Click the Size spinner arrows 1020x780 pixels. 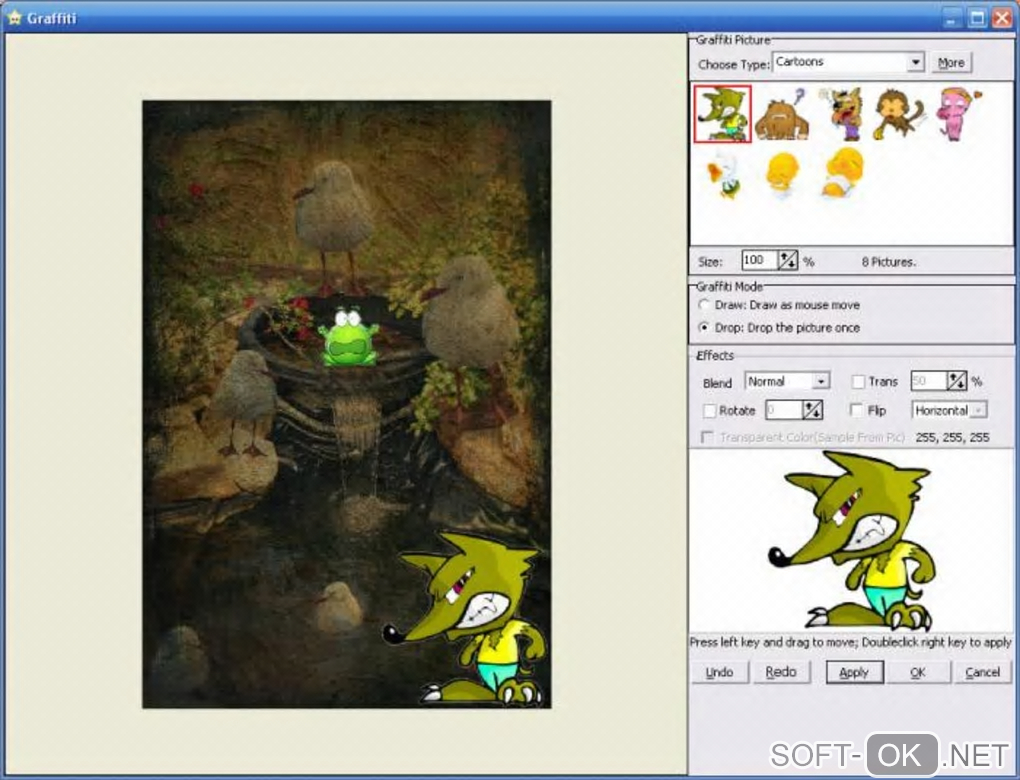coord(788,261)
